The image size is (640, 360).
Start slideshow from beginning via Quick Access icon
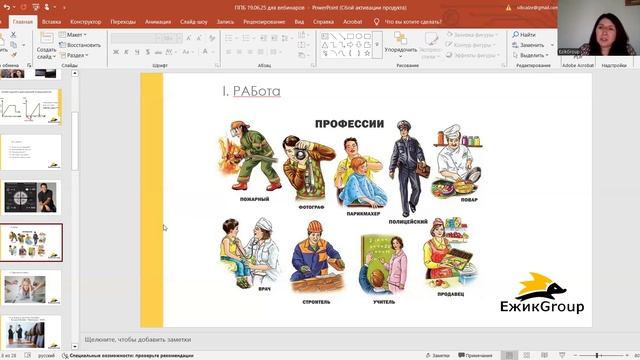[x=36, y=7]
